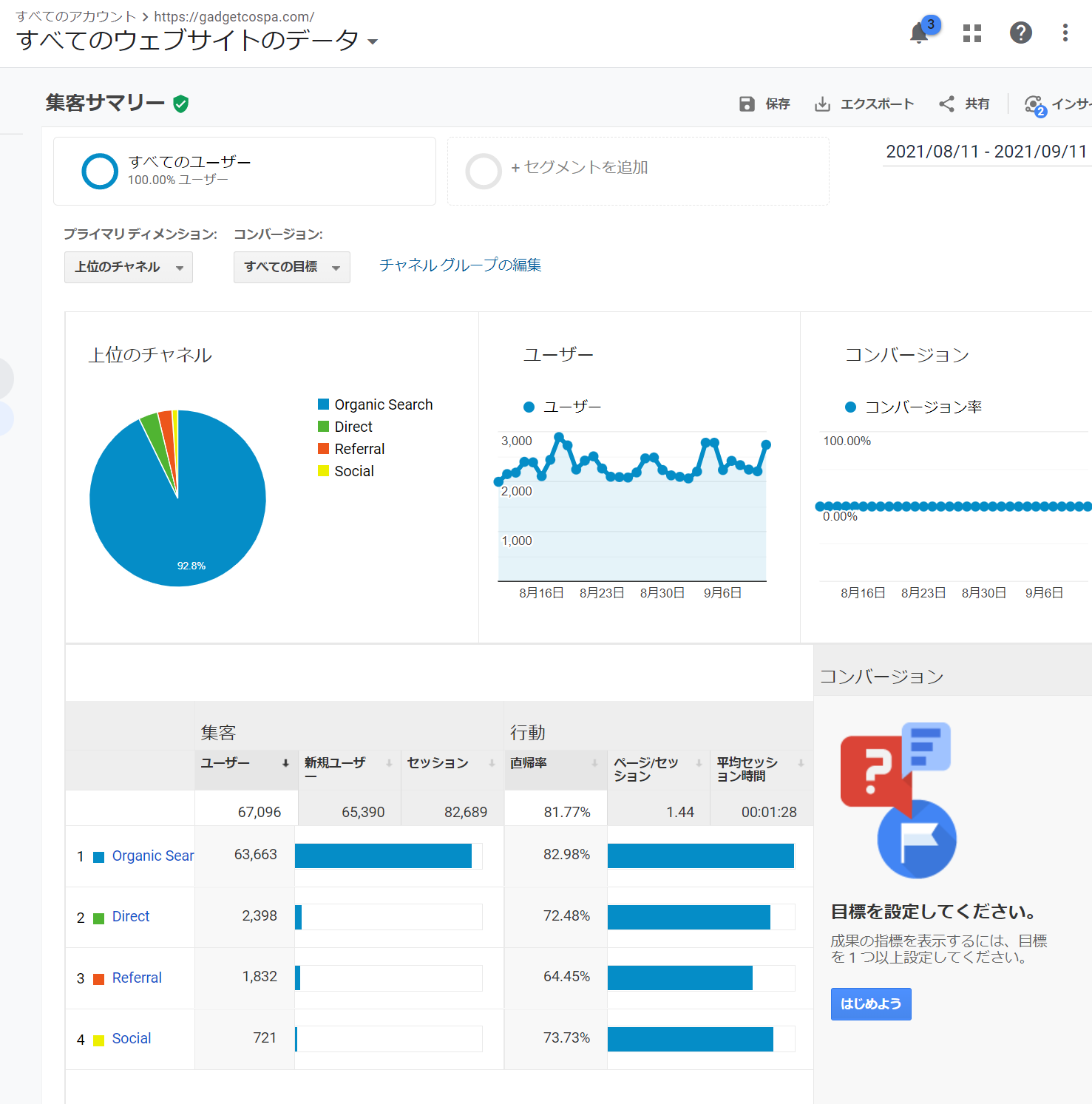
Task: Click the 共有 share icon
Action: [946, 104]
